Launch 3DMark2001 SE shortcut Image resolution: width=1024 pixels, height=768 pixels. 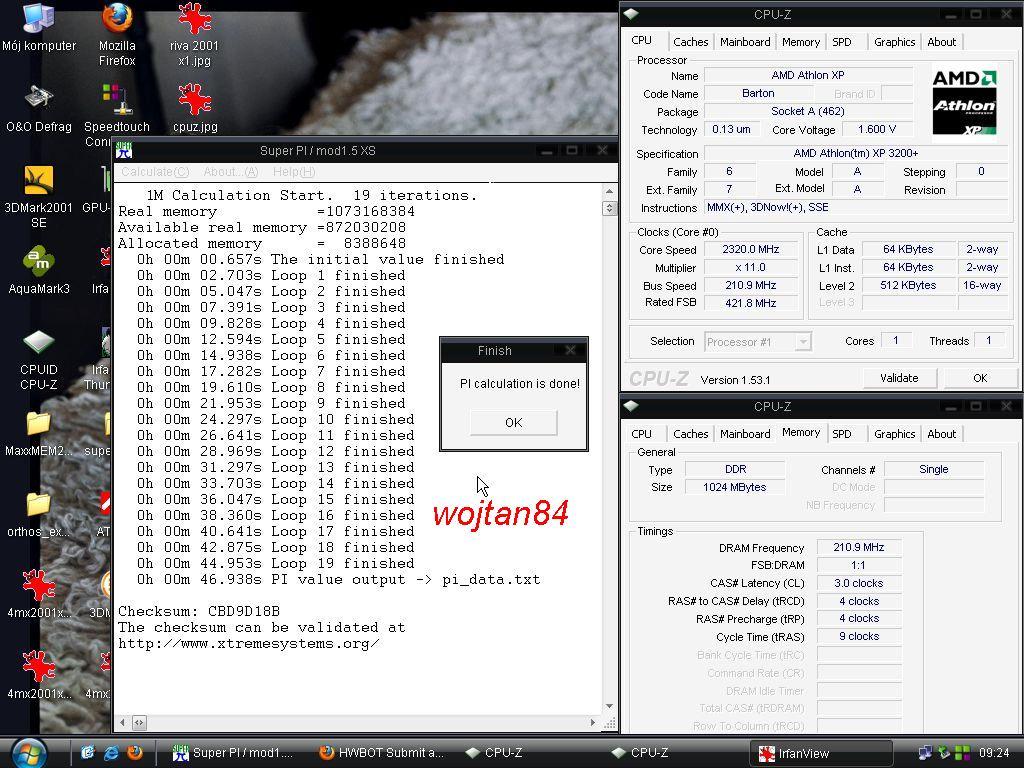[x=39, y=197]
